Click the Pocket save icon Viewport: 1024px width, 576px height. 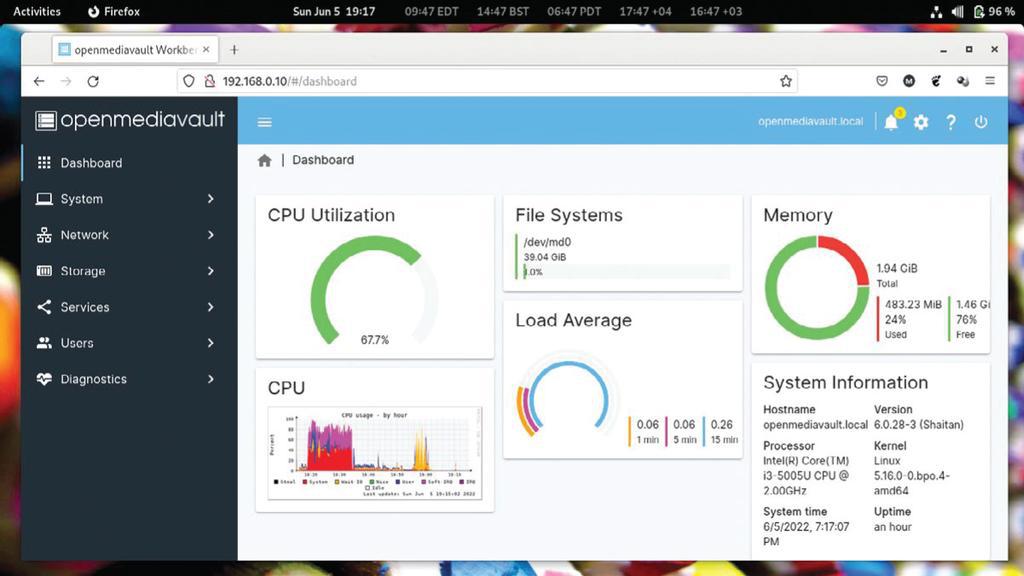coord(882,81)
